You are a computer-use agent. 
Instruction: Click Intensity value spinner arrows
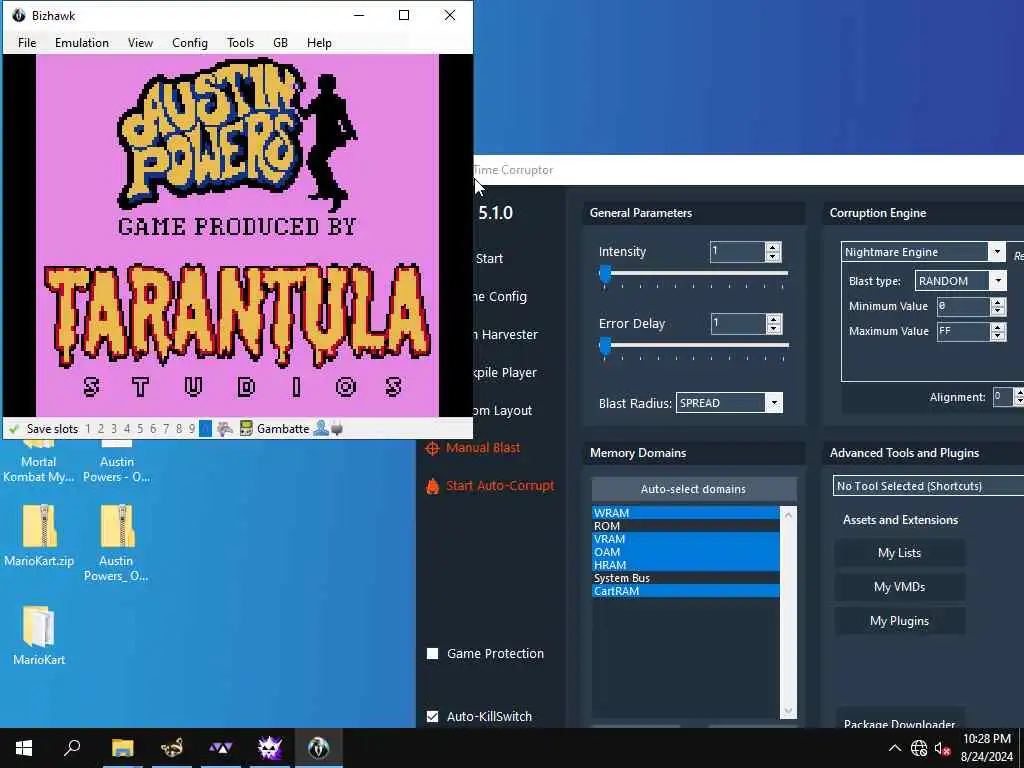773,252
